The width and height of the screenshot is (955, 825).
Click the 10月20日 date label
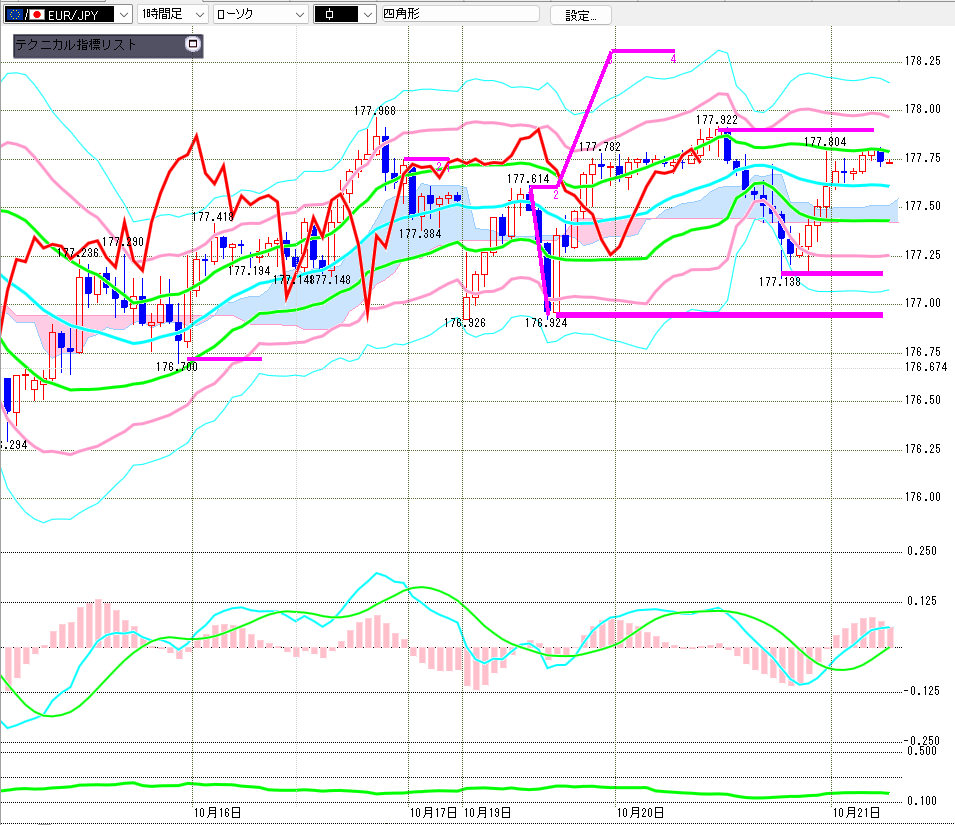[640, 812]
